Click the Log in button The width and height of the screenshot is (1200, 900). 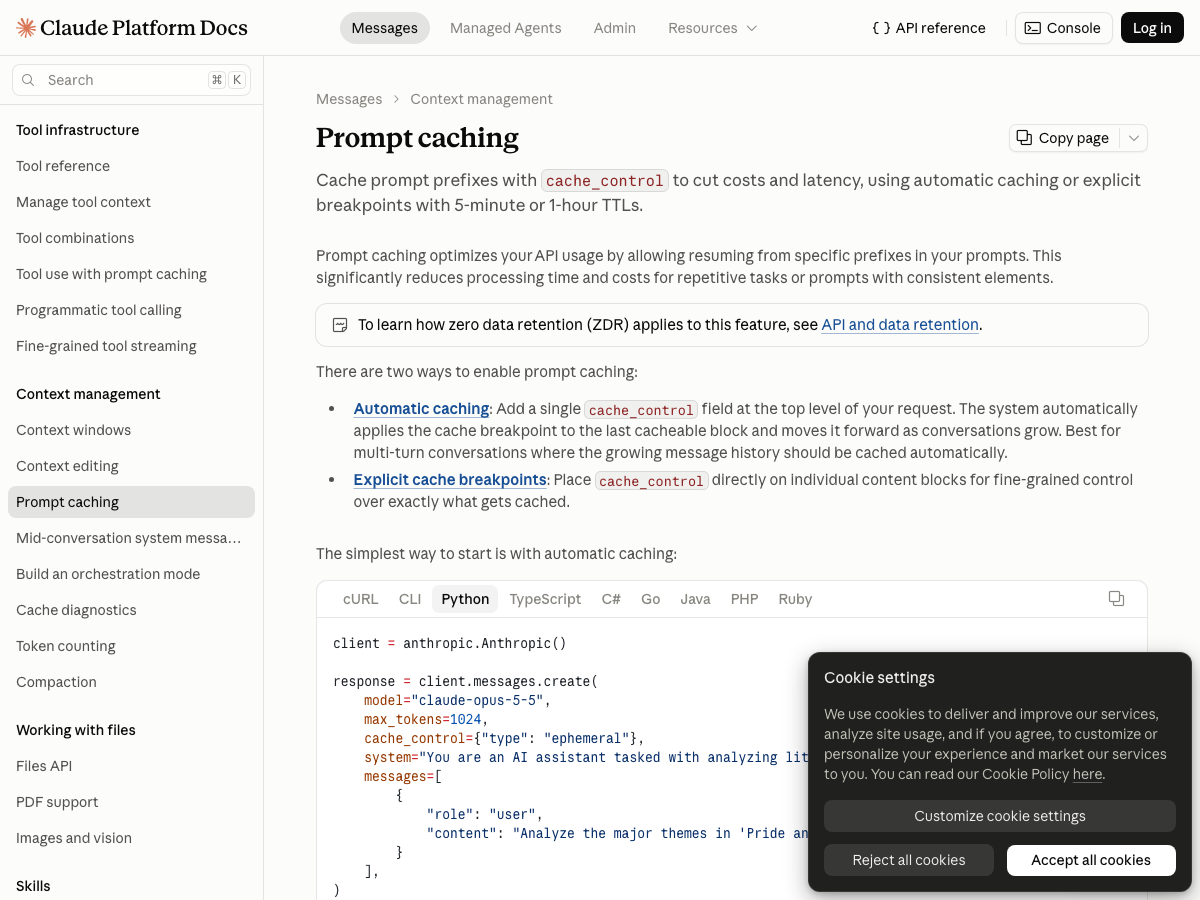coord(1152,28)
